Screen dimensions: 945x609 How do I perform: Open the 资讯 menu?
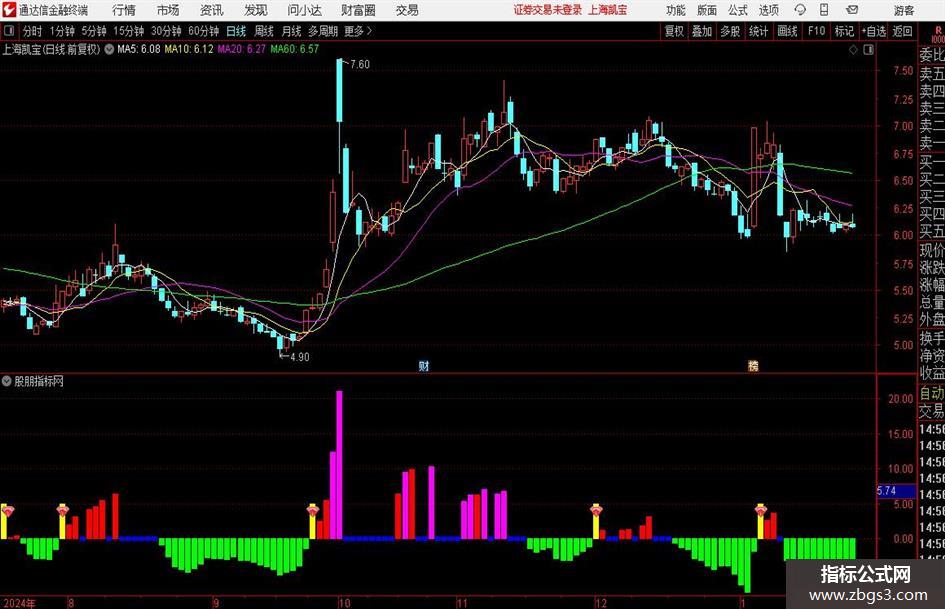point(212,10)
